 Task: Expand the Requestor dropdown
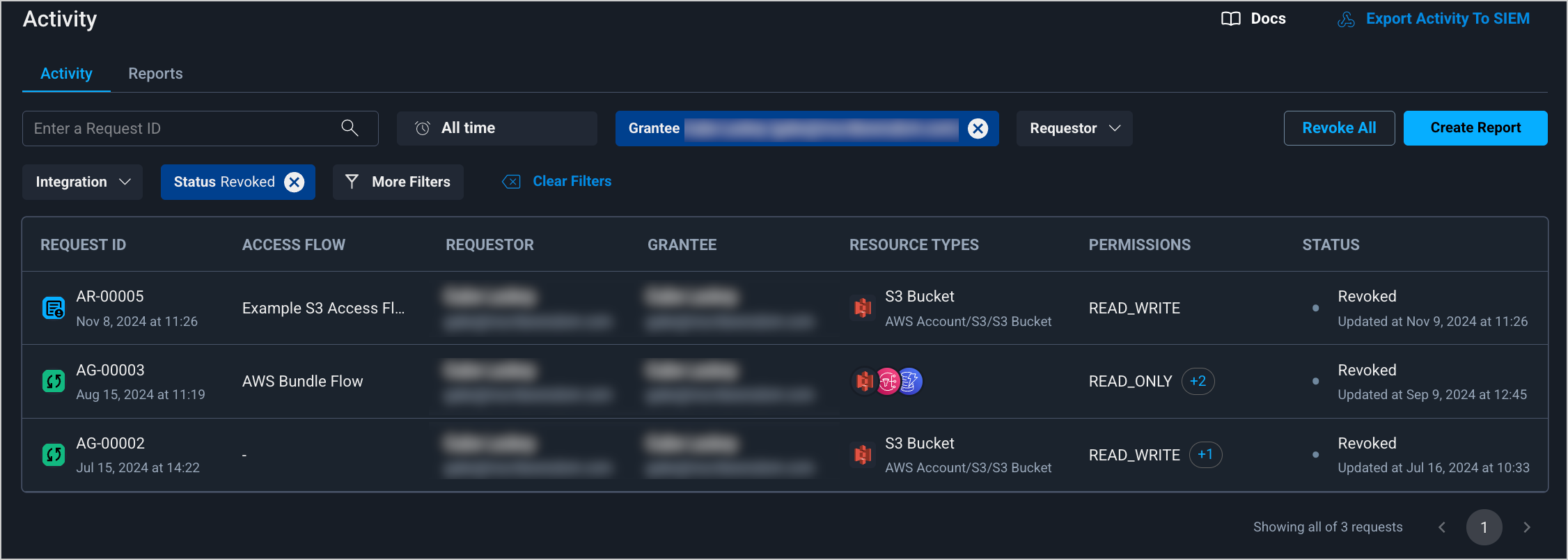[1074, 128]
